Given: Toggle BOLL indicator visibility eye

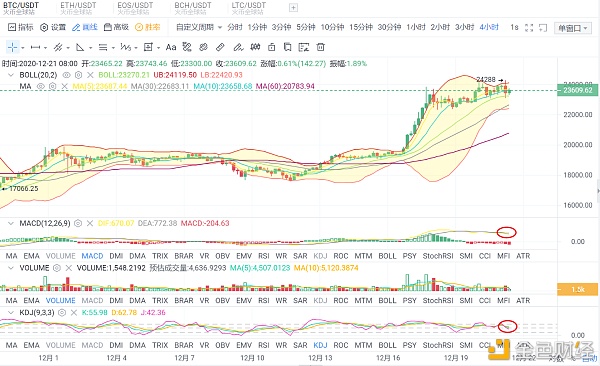Looking at the screenshot, I should click(67, 75).
